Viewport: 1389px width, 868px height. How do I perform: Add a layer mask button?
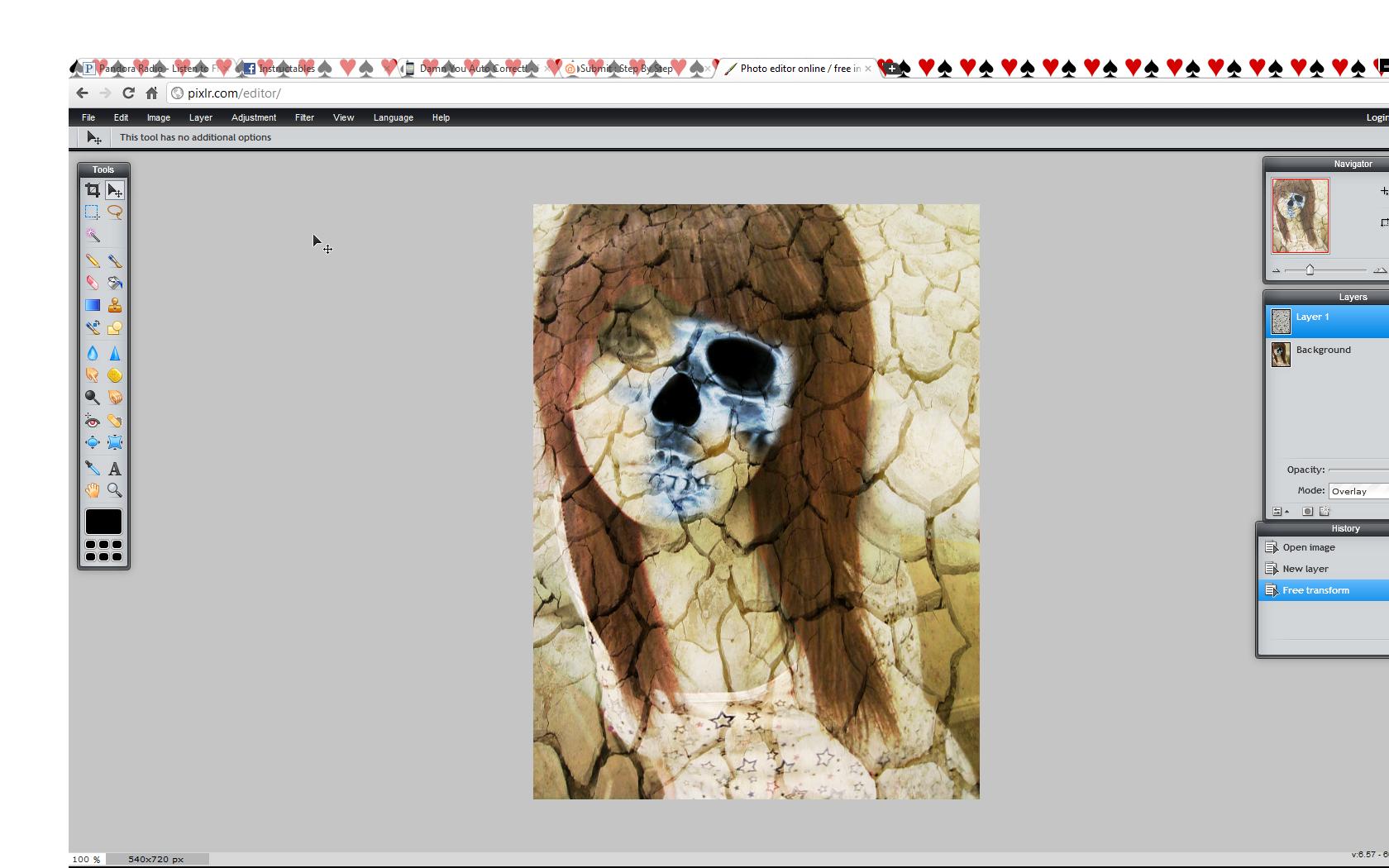pyautogui.click(x=1307, y=512)
